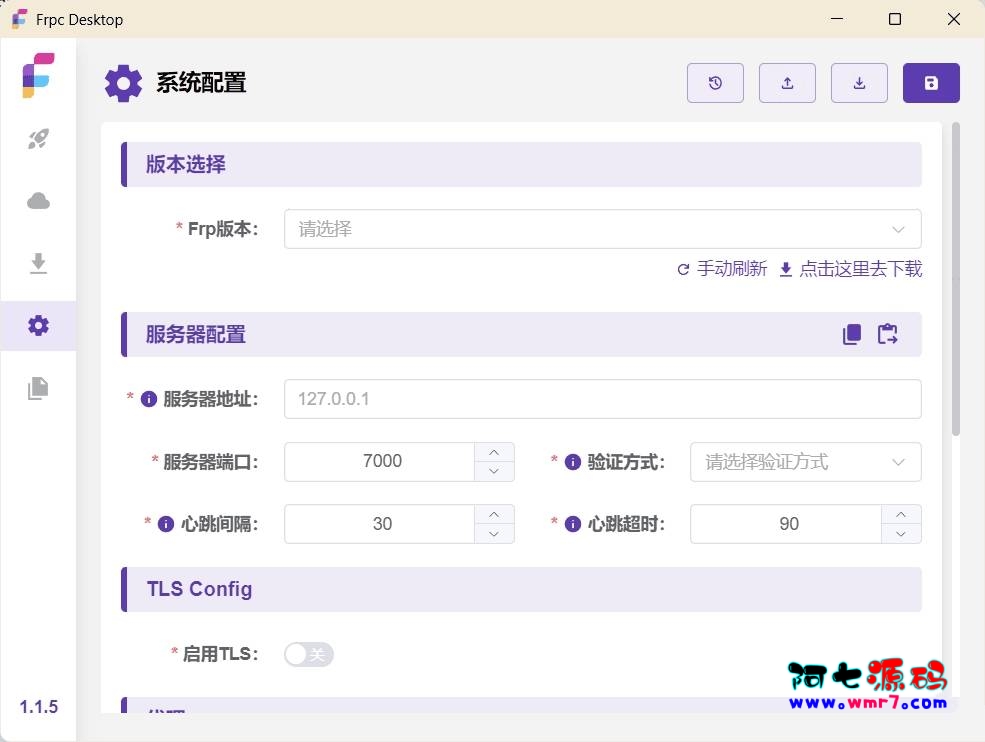Click the import download config button
985x742 pixels.
pyautogui.click(x=859, y=83)
